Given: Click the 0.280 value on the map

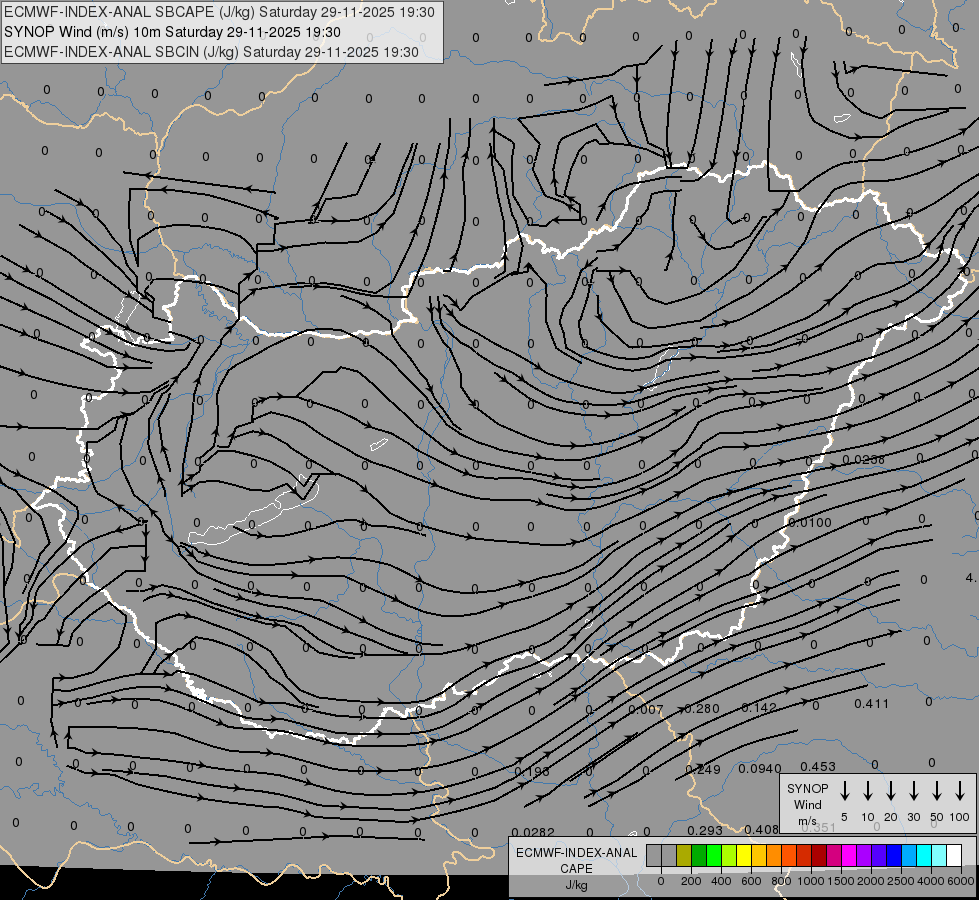Looking at the screenshot, I should (x=702, y=708).
